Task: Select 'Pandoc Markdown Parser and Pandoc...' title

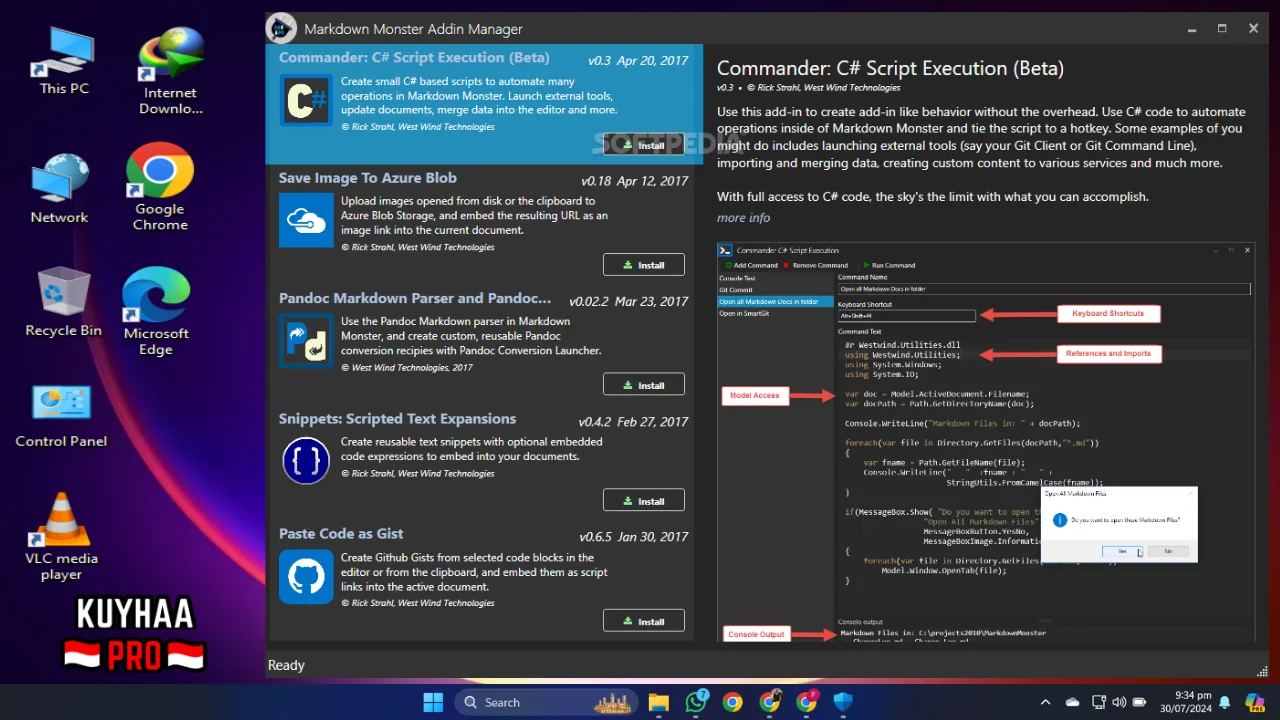Action: tap(415, 298)
